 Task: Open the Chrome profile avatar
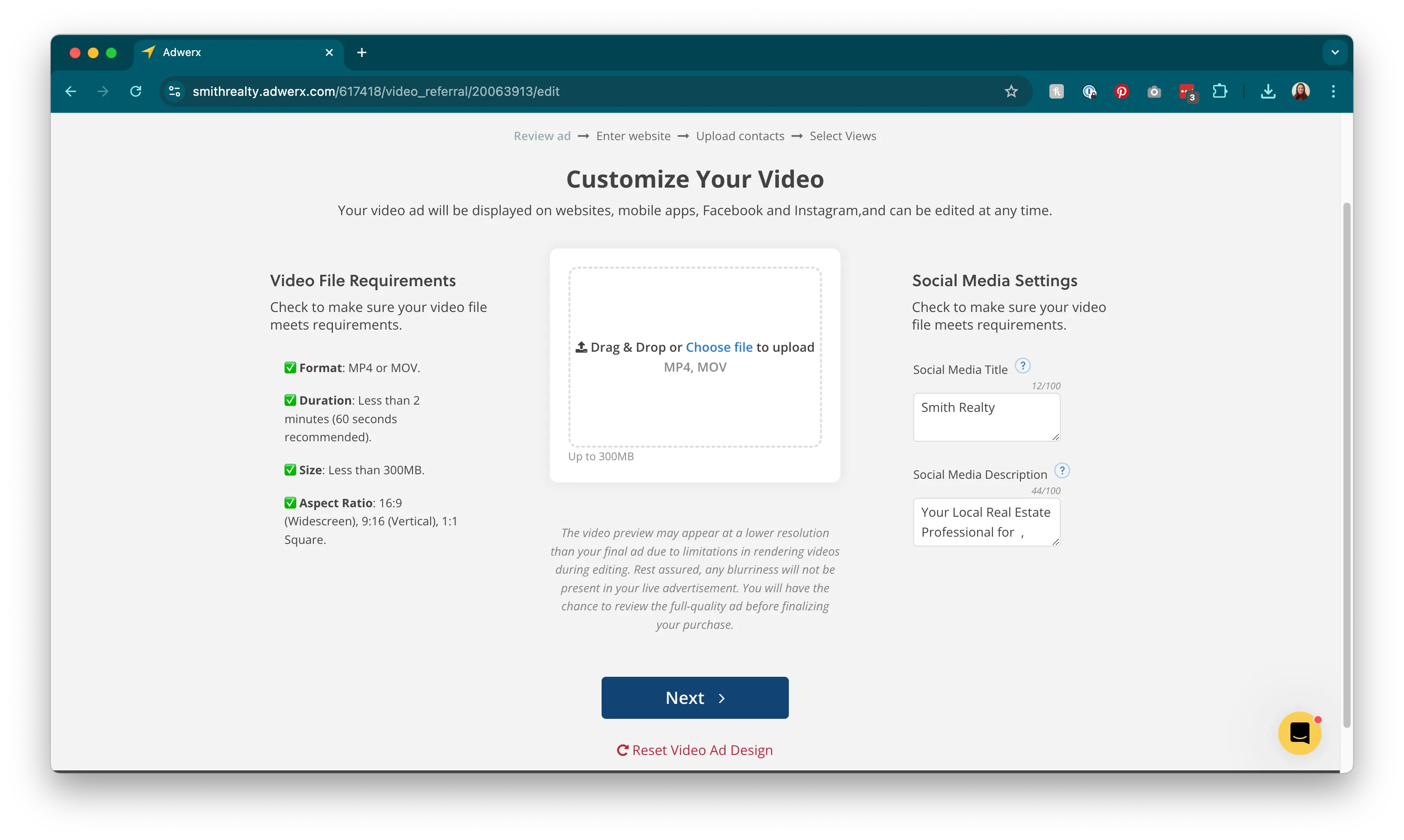pyautogui.click(x=1300, y=91)
